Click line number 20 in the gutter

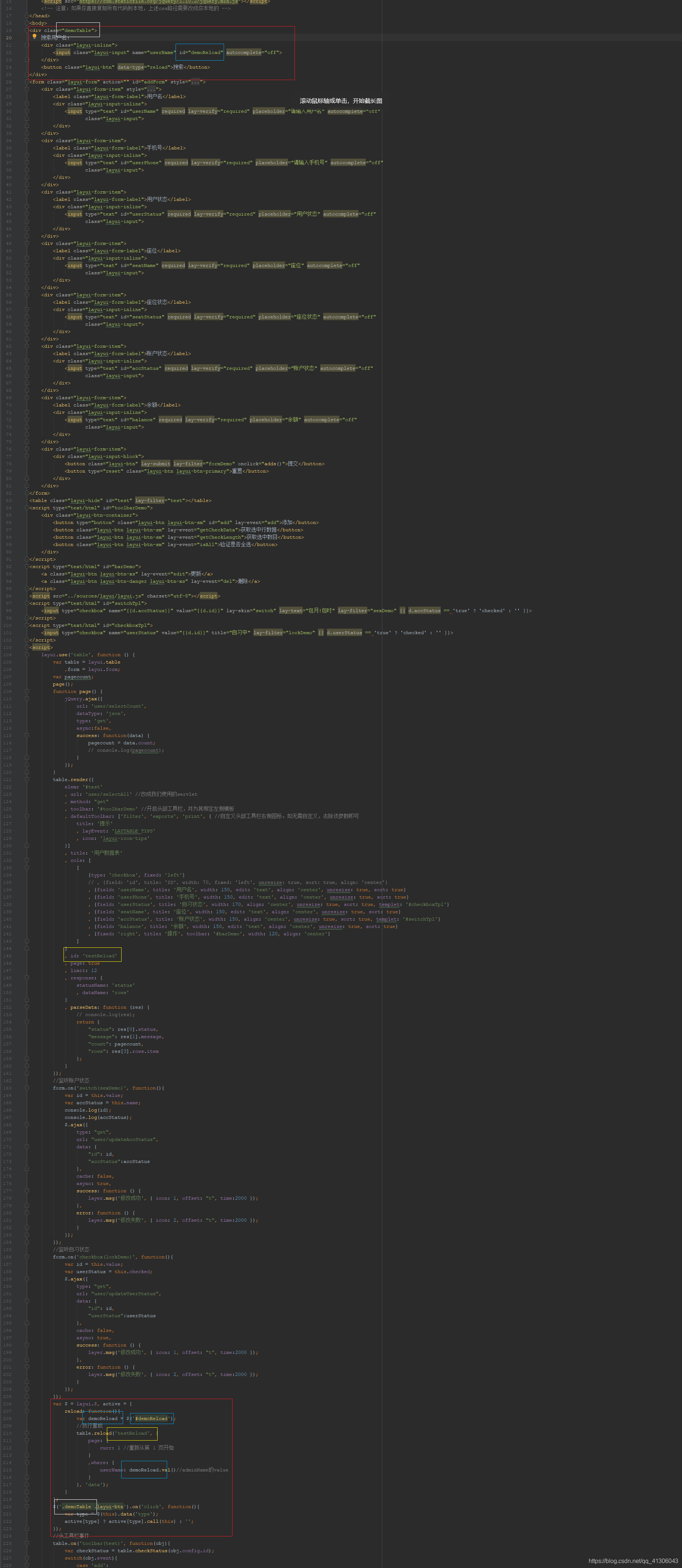point(8,38)
